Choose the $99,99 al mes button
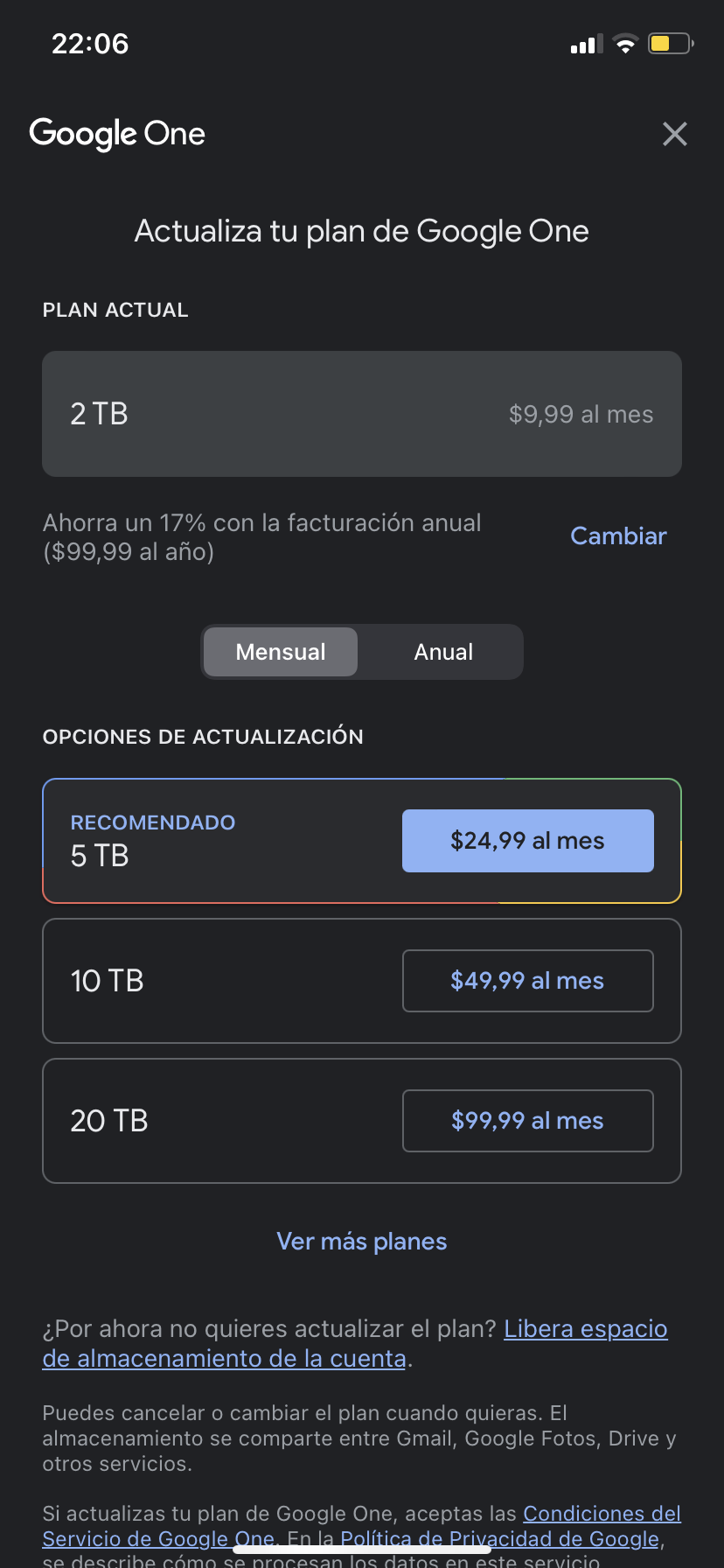Viewport: 724px width, 1568px height. pos(527,1121)
